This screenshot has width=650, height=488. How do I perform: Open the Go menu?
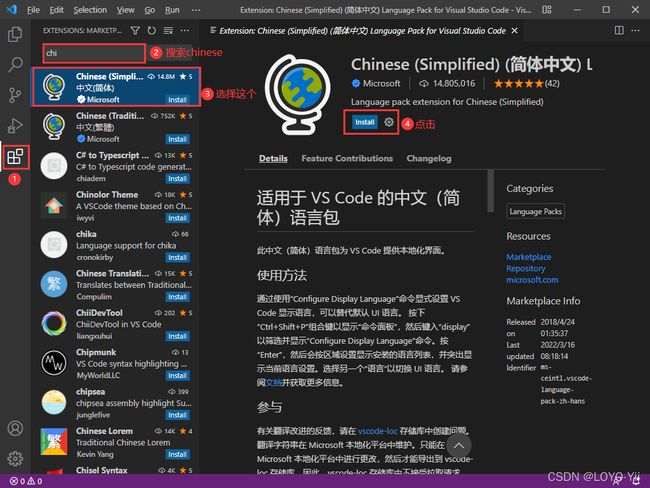click(x=150, y=10)
